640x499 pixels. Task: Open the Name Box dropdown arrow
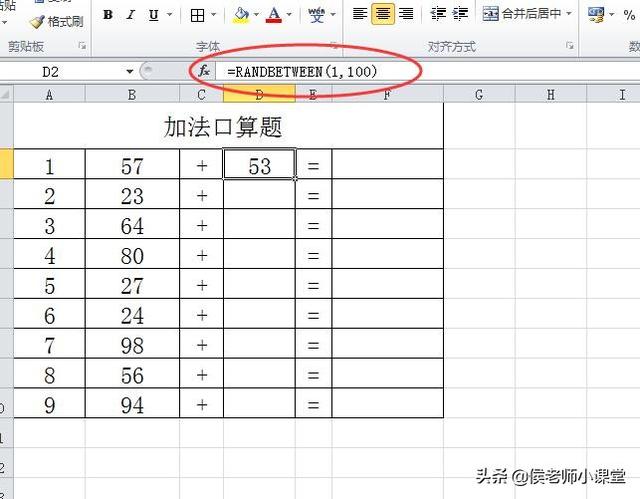point(130,72)
